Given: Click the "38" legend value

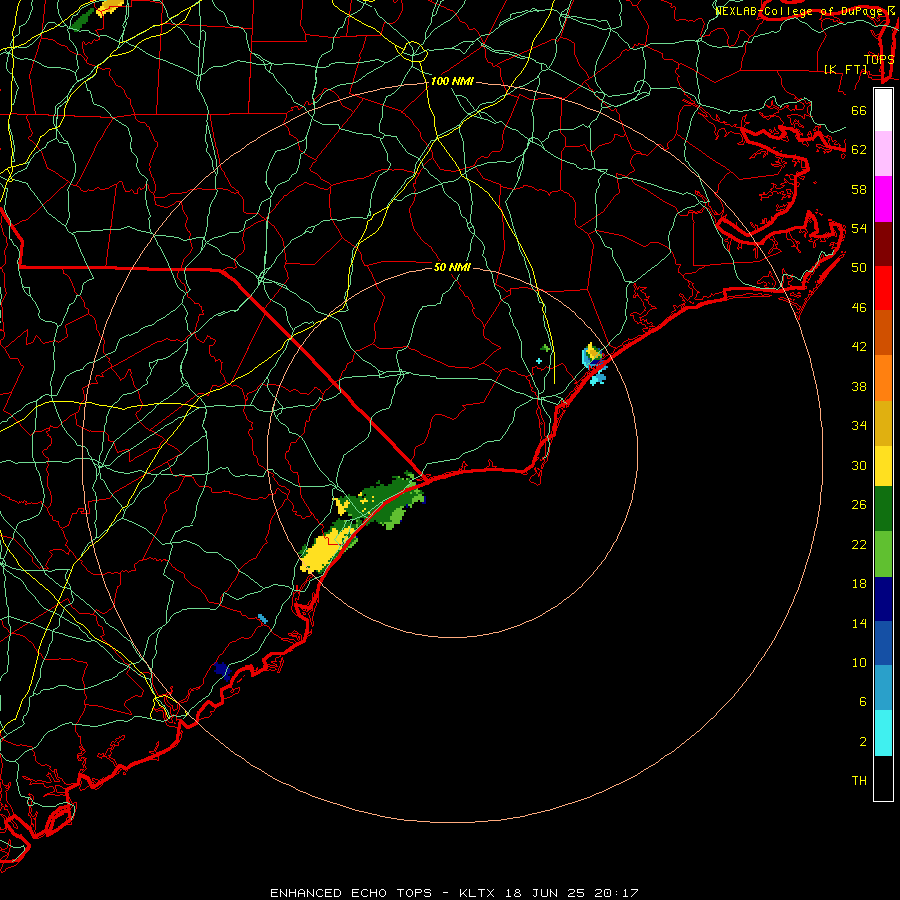Looking at the screenshot, I should (859, 386).
